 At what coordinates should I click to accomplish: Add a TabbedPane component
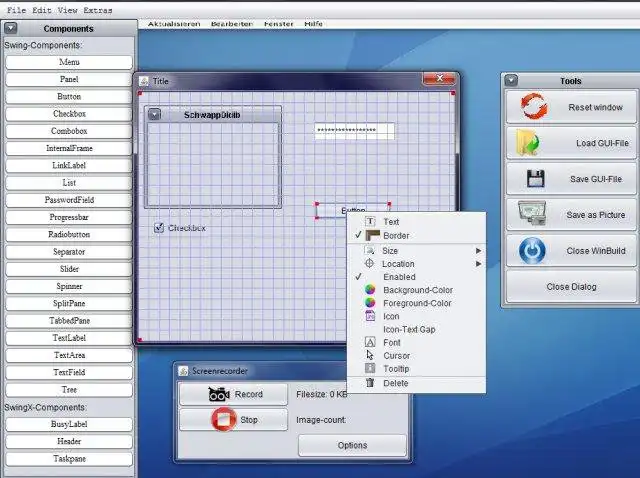69,320
